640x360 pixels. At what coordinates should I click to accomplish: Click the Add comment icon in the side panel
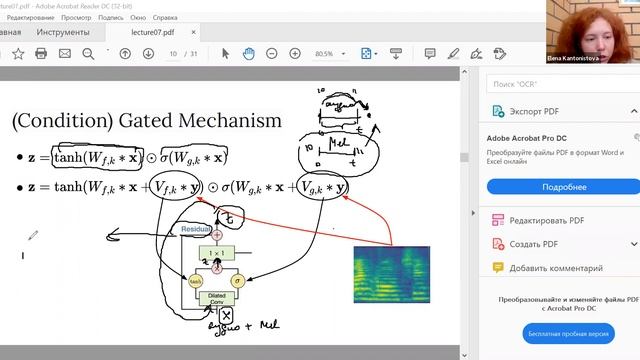pyautogui.click(x=498, y=267)
